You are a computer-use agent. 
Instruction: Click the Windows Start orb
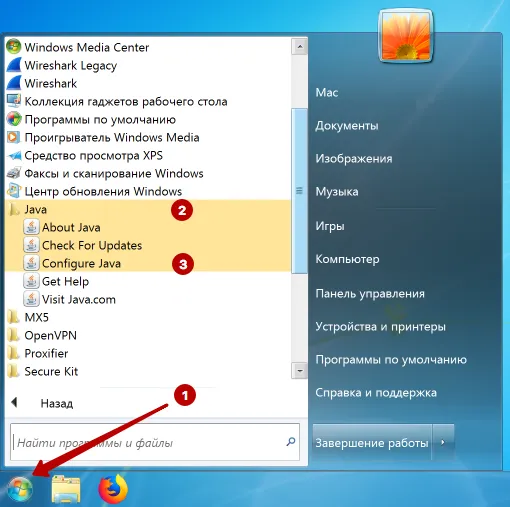[20, 489]
